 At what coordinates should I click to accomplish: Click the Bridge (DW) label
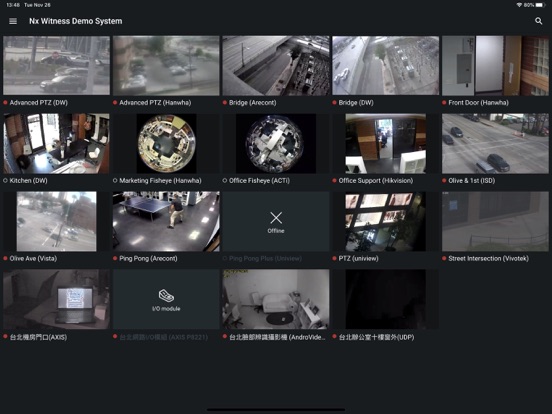(x=356, y=103)
